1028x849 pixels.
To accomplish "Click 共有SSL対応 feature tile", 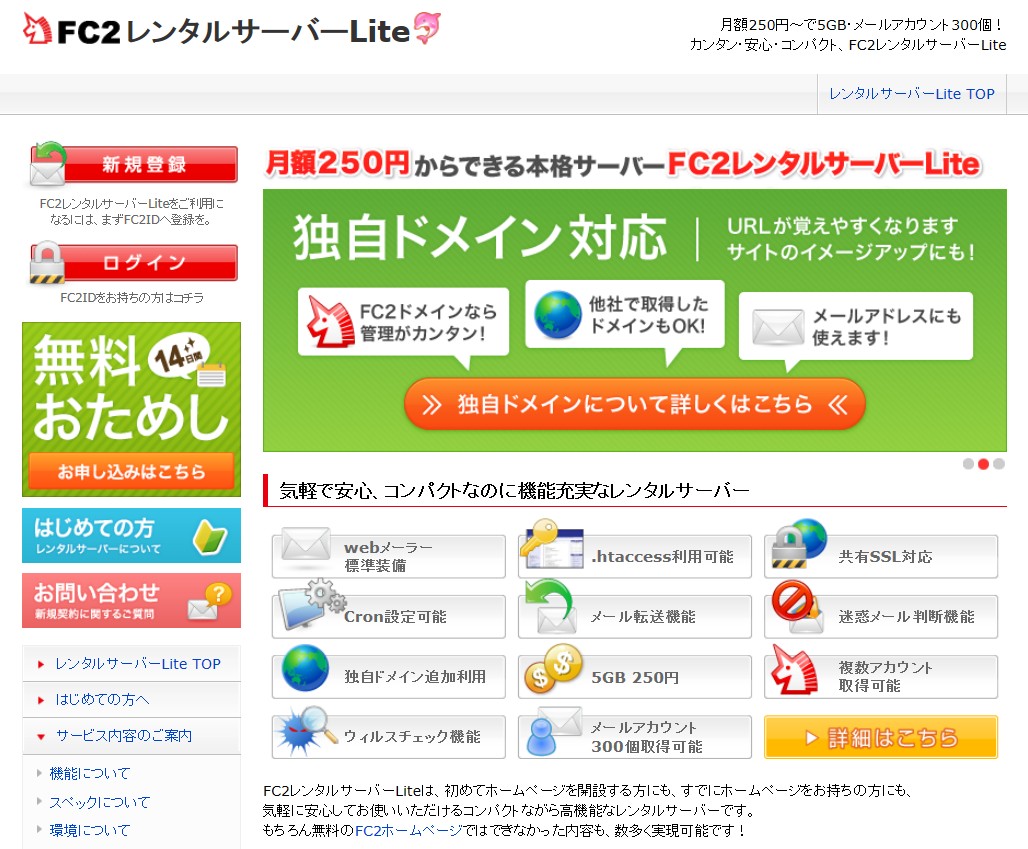I will (x=881, y=557).
